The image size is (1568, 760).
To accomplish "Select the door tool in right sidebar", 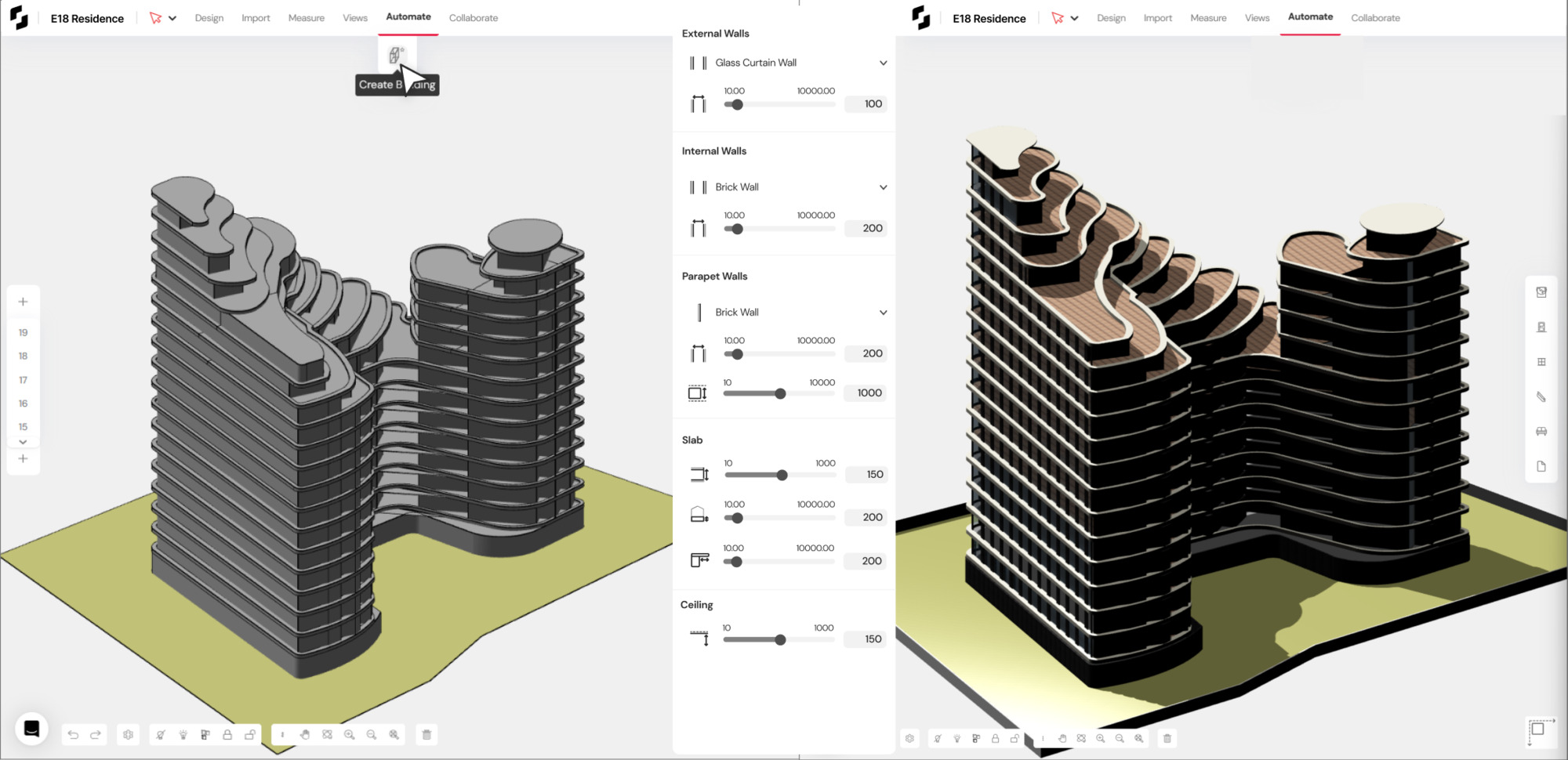I will click(1541, 327).
